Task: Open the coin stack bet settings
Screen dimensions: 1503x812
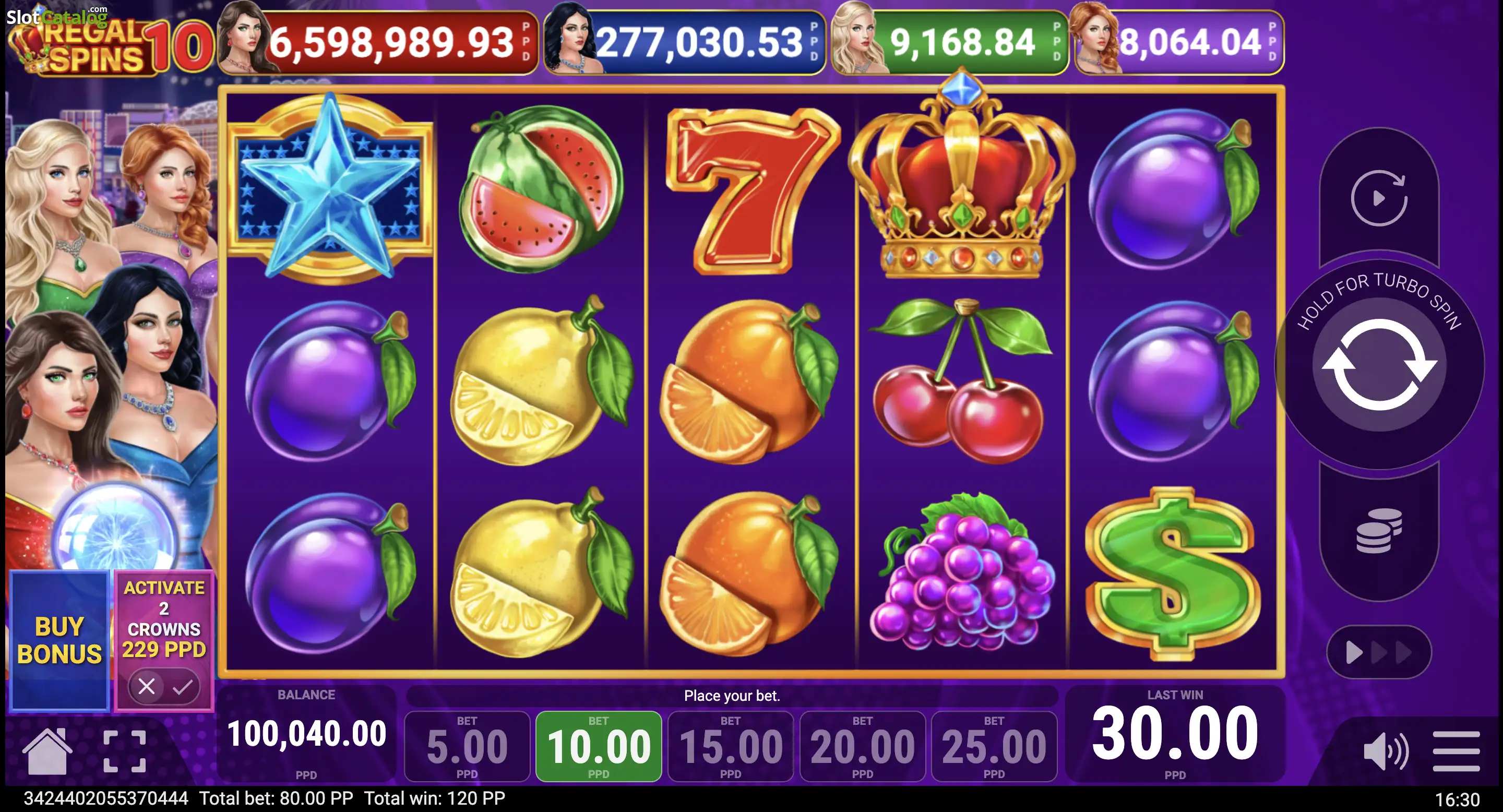Action: (1379, 530)
